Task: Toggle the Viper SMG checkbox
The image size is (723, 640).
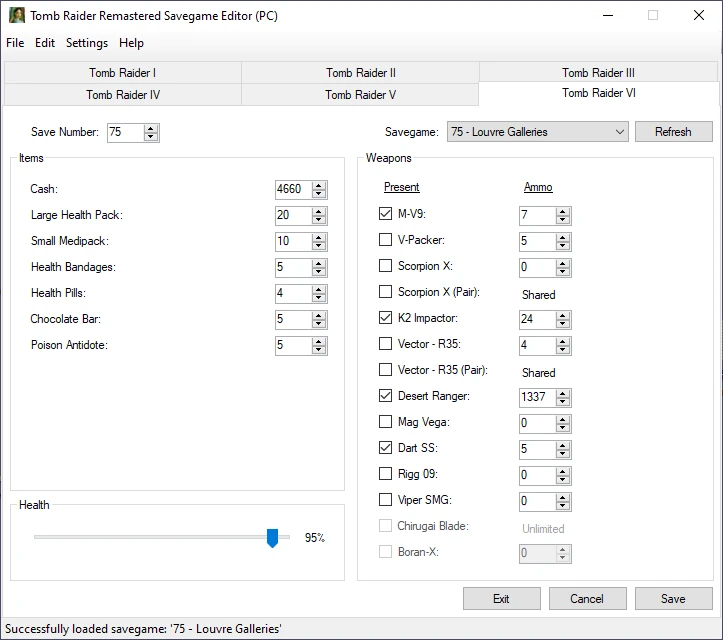Action: (x=386, y=500)
